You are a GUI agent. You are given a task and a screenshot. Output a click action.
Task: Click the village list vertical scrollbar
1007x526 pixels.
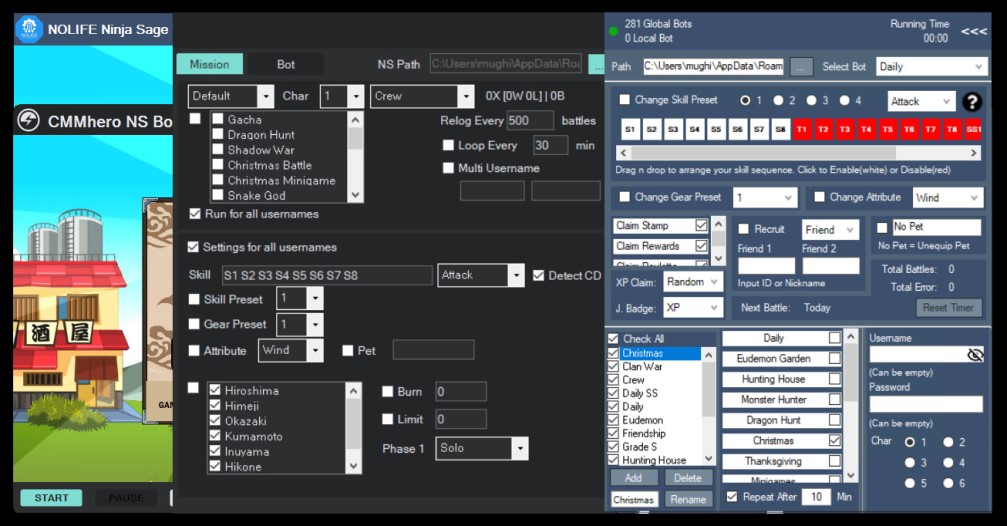(x=353, y=428)
